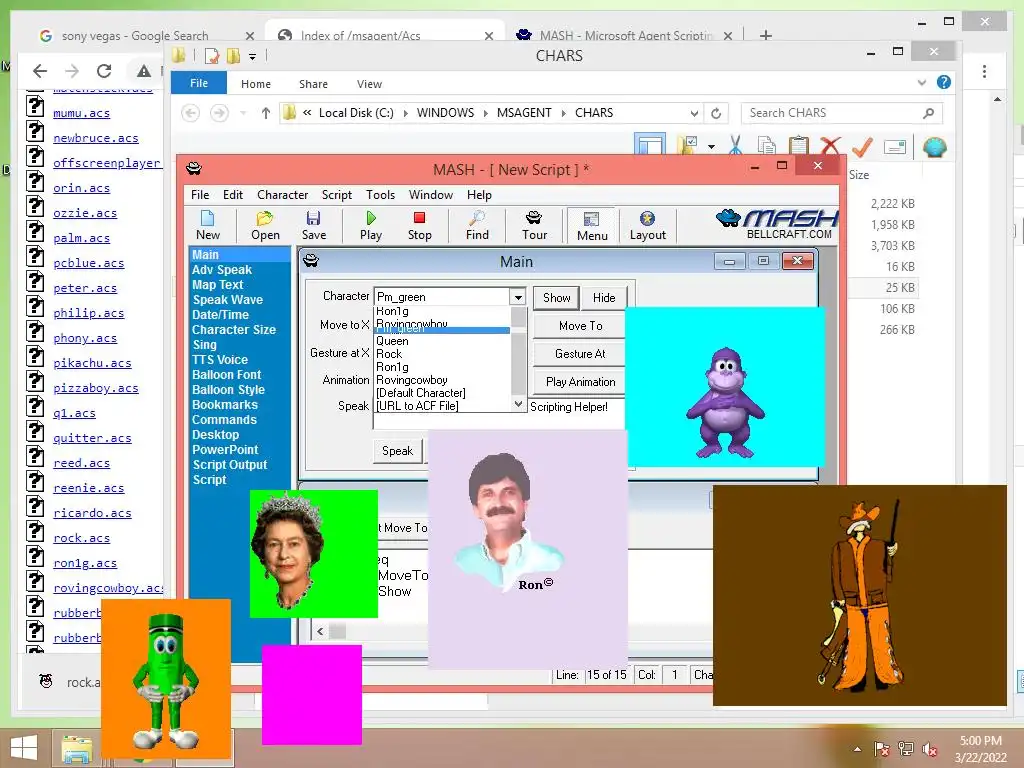Screen dimensions: 1024x768
Task: Select TTS Voice in the MASH sidebar
Action: point(220,360)
